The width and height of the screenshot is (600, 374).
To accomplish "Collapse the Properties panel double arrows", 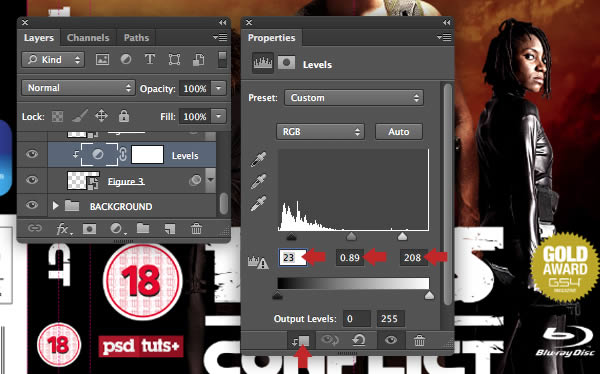I will [x=446, y=23].
